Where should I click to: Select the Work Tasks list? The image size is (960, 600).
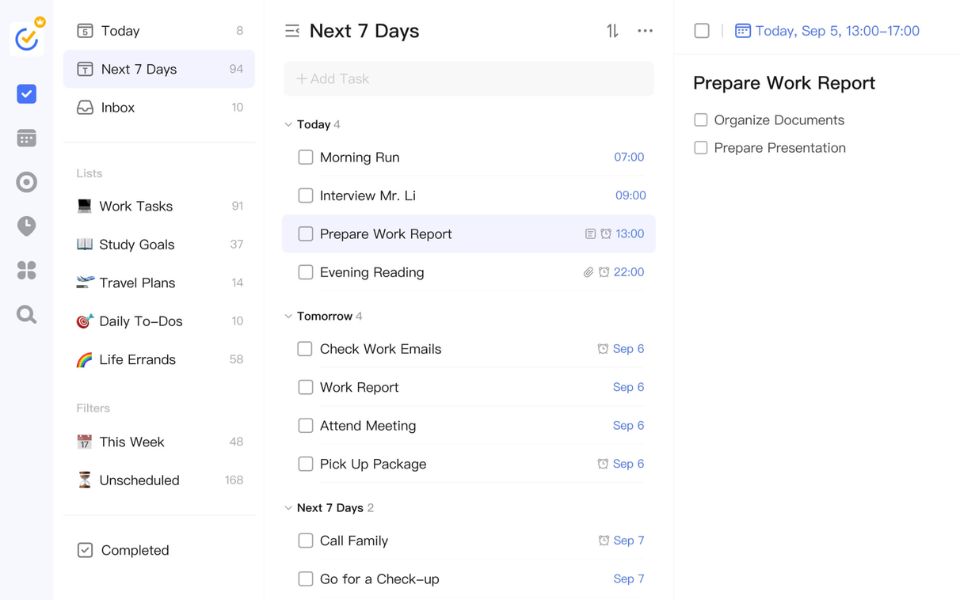pyautogui.click(x=136, y=206)
